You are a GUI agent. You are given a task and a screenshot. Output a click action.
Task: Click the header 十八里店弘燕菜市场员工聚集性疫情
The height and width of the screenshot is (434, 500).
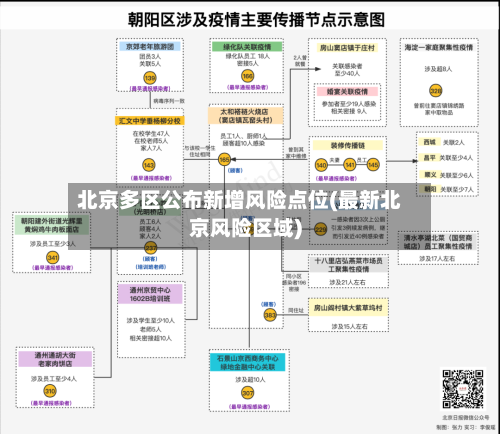(348, 265)
